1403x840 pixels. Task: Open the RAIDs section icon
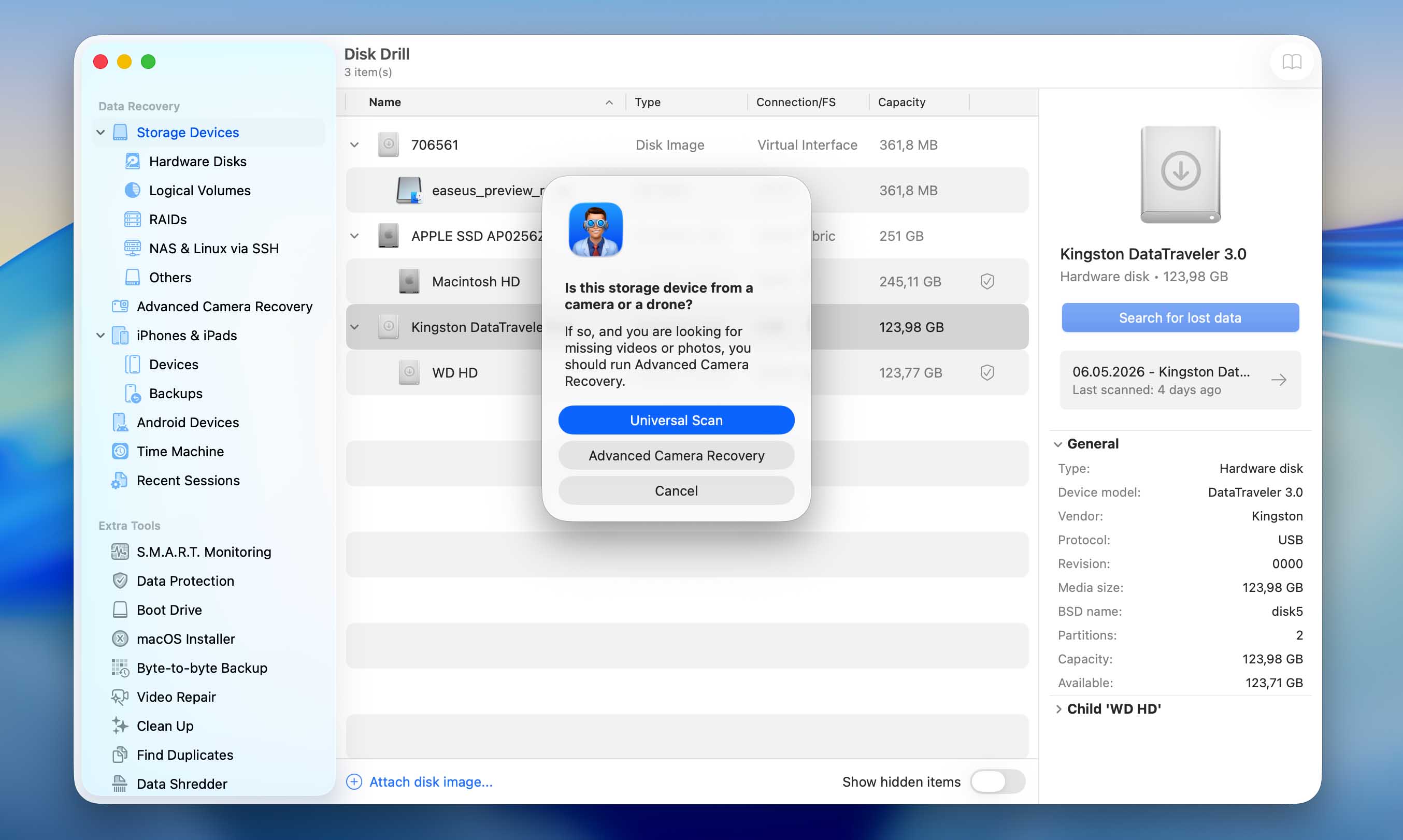[x=133, y=219]
